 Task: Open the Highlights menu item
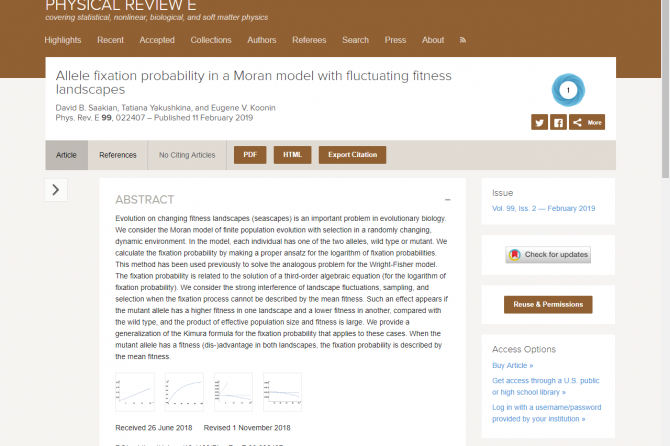(x=63, y=40)
